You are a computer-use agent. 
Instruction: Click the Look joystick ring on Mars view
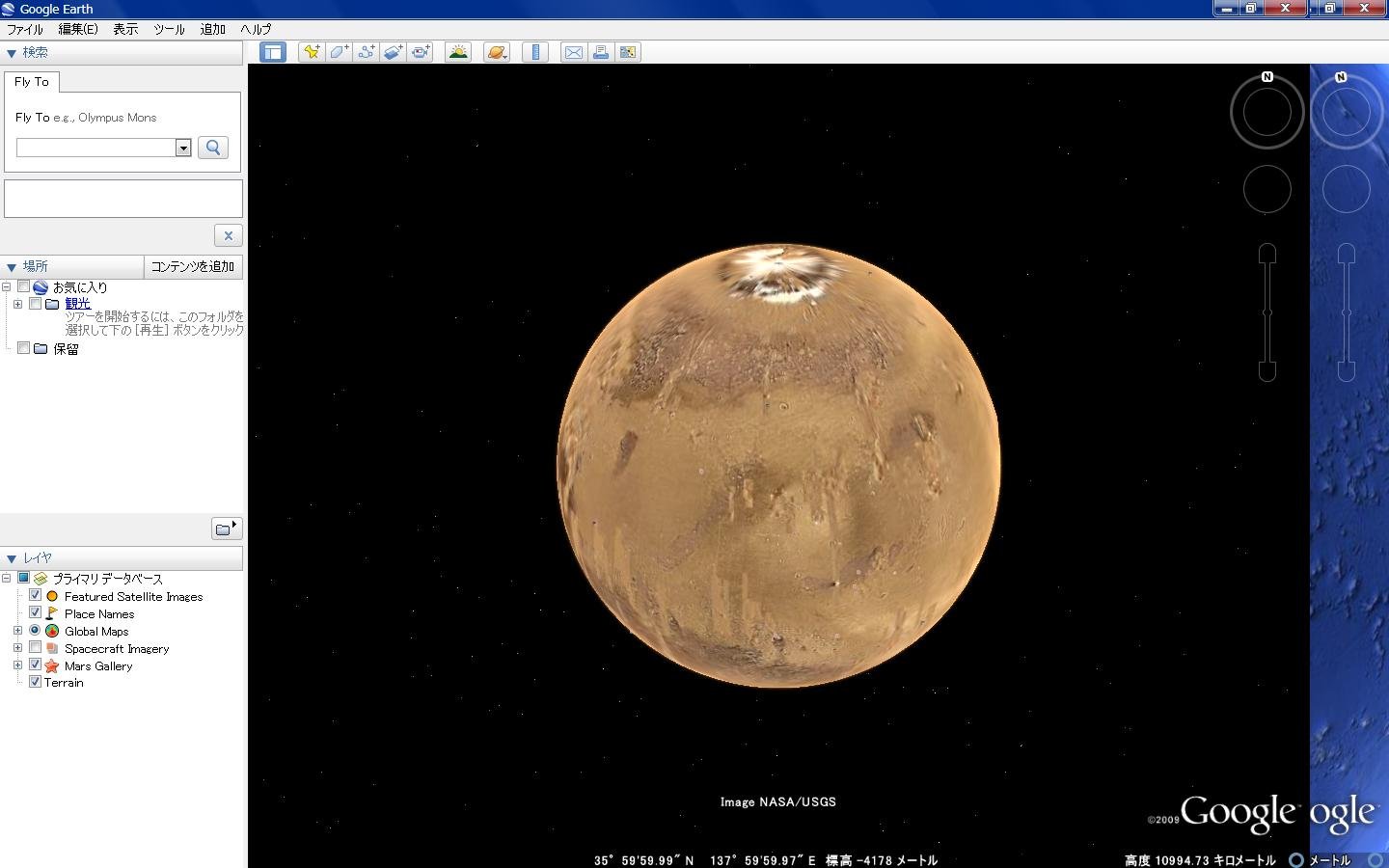1267,113
